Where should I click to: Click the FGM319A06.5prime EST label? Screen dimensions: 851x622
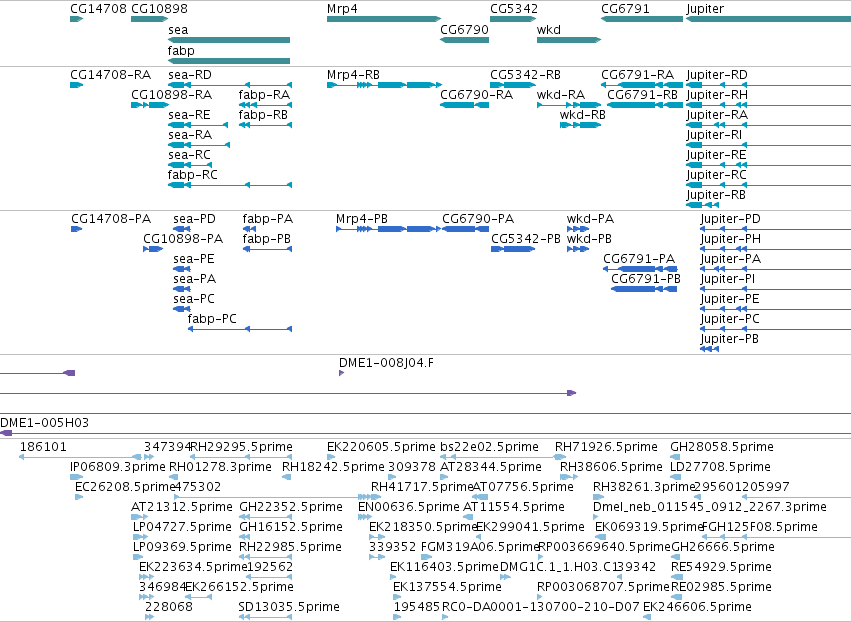pos(480,547)
